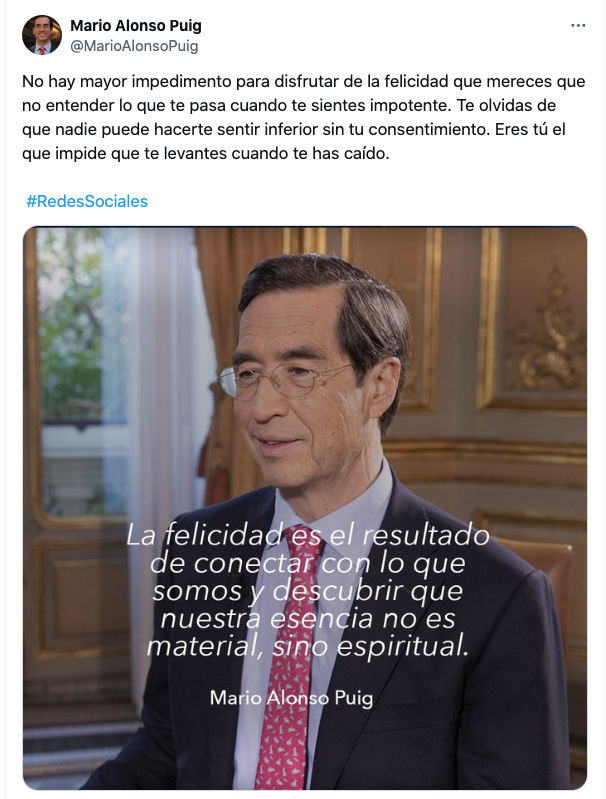Click the phrase 'Te olvidas de' in tweet
This screenshot has height=799, width=606.
click(x=506, y=105)
